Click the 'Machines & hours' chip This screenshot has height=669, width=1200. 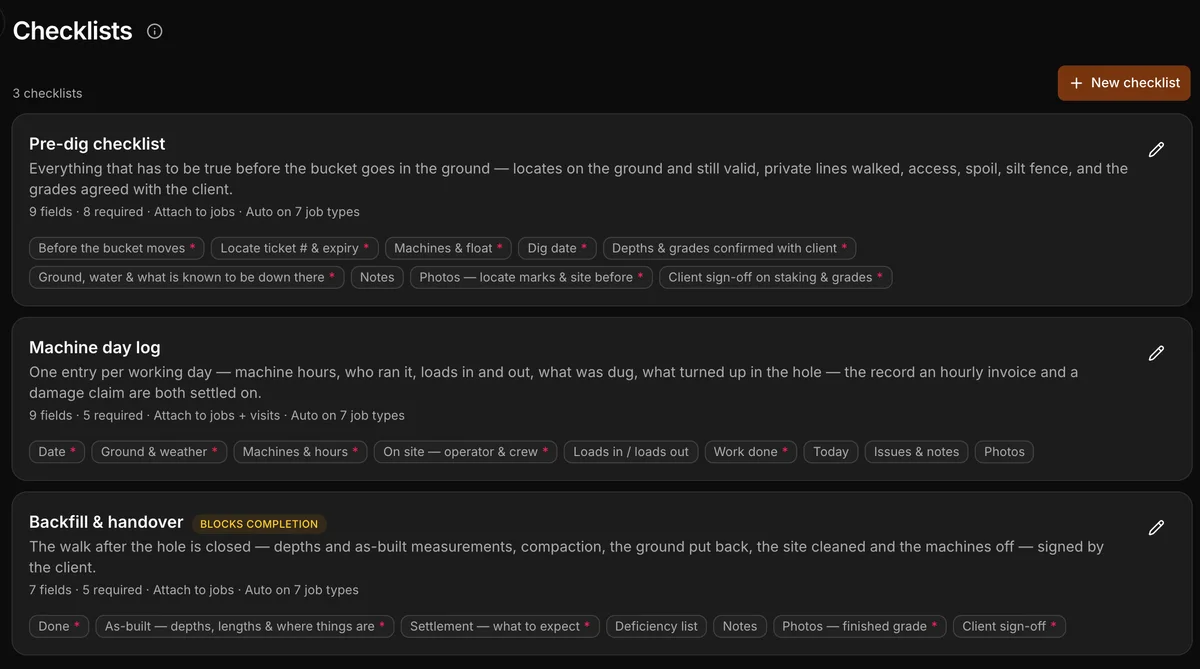tap(301, 452)
